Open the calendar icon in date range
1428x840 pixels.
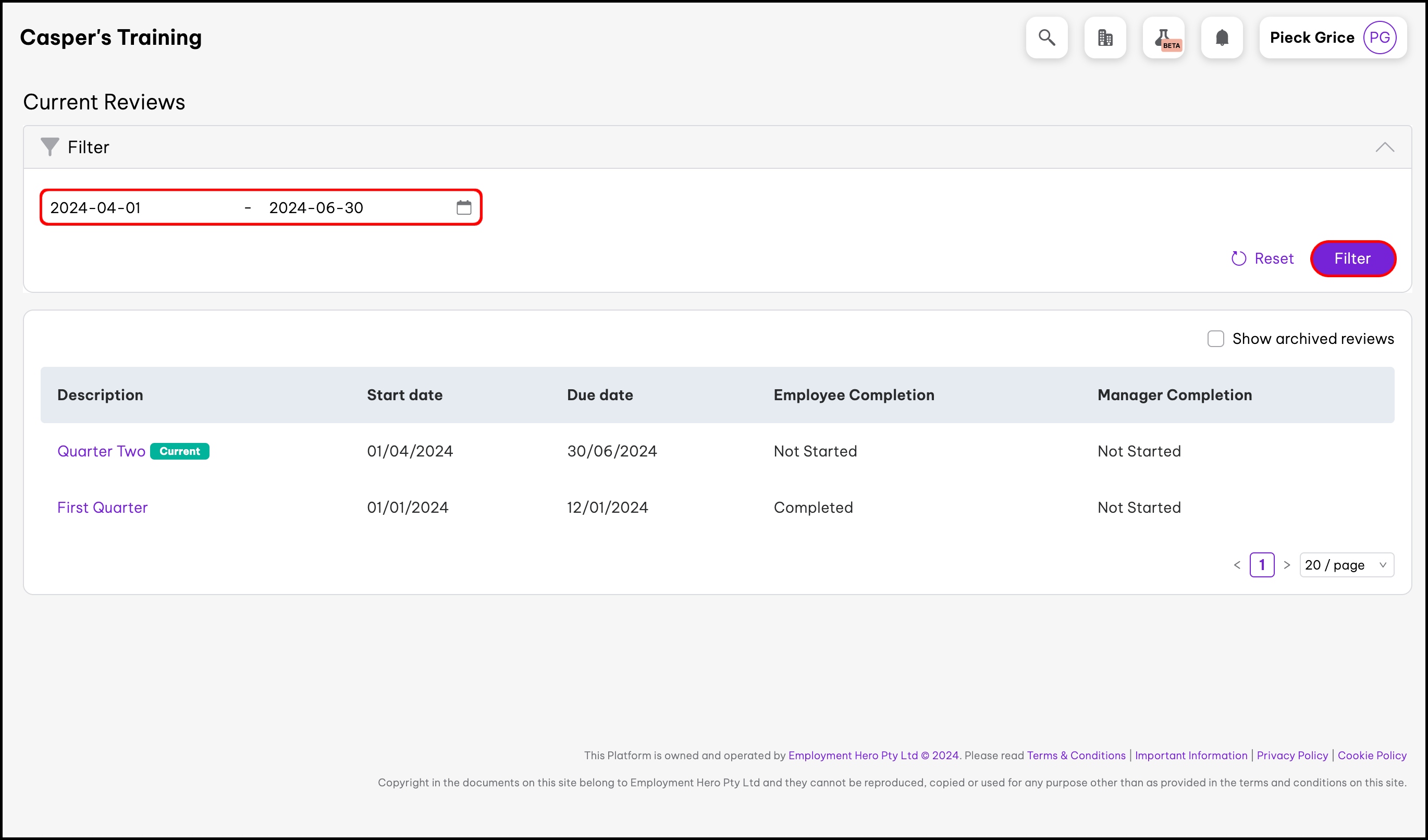(x=463, y=208)
